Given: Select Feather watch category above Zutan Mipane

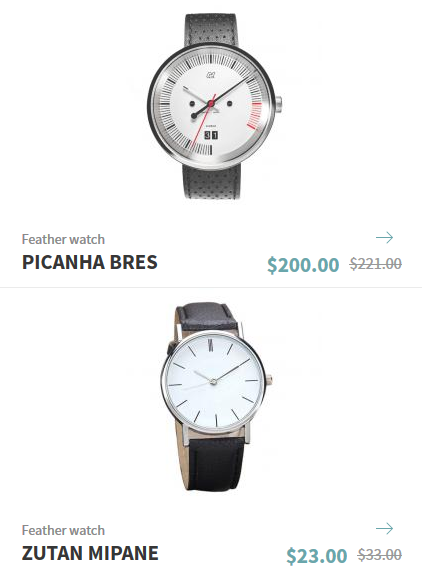Looking at the screenshot, I should pos(63,530).
